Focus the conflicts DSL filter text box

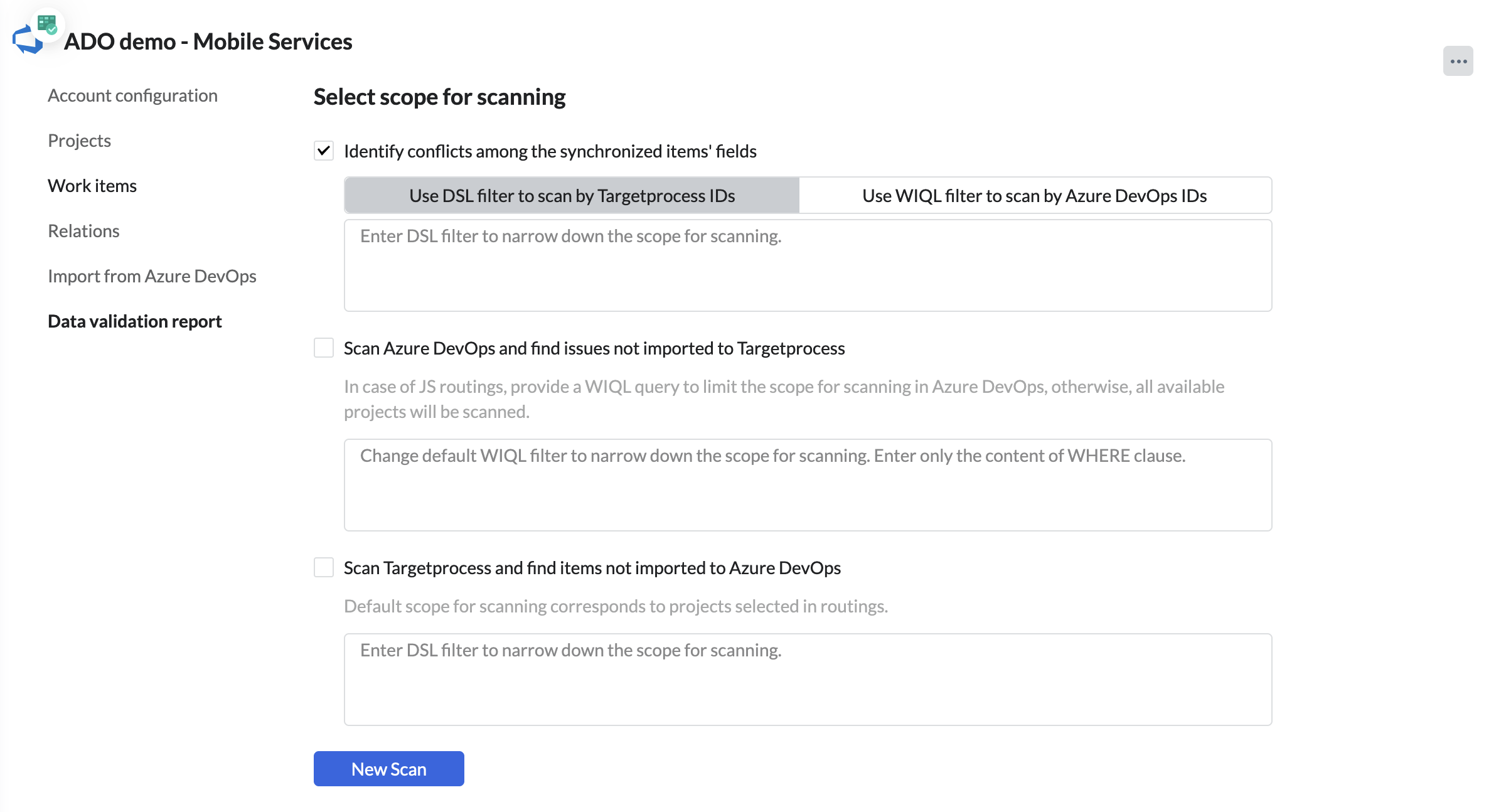(x=808, y=265)
